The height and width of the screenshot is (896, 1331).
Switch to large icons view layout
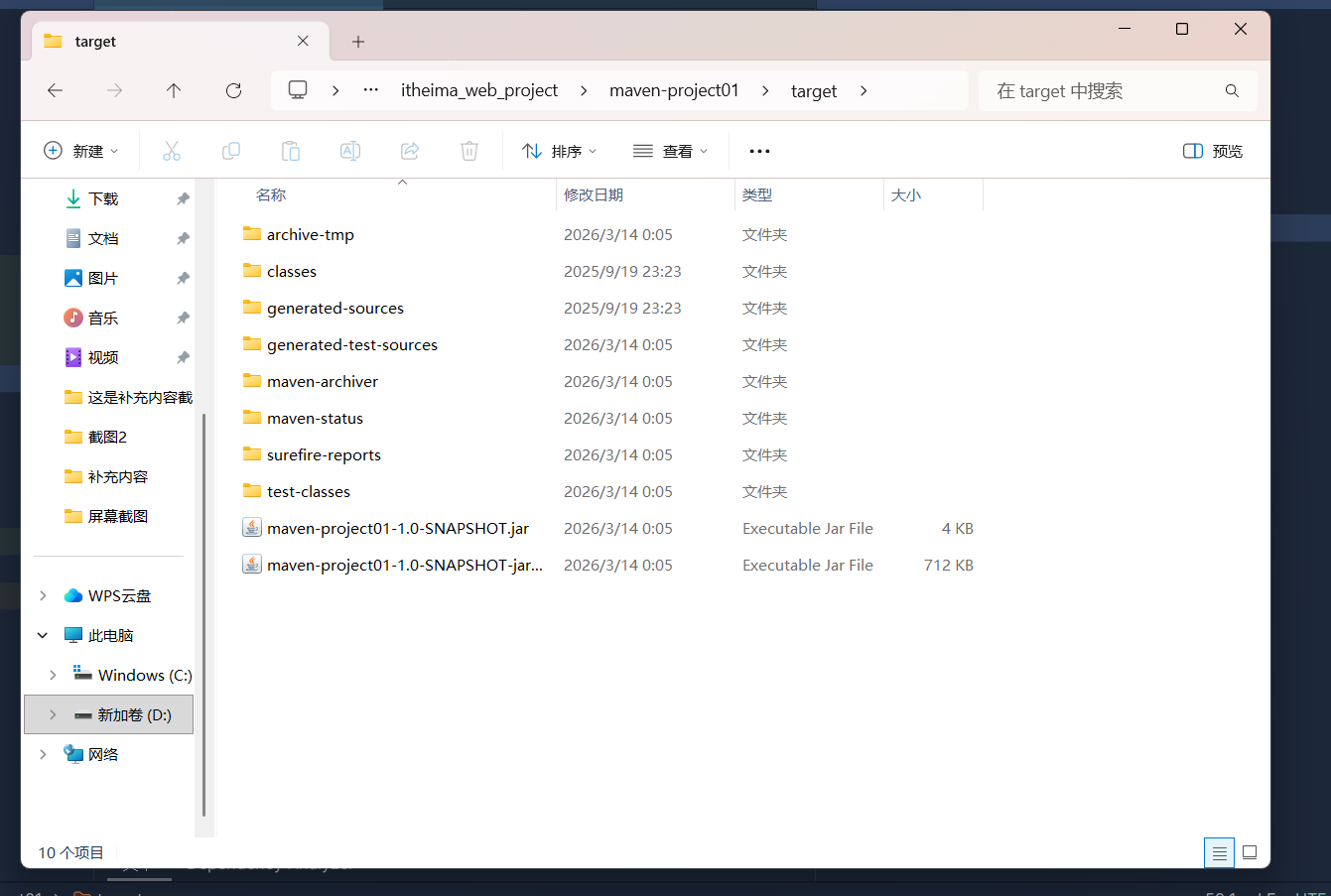[x=1250, y=852]
